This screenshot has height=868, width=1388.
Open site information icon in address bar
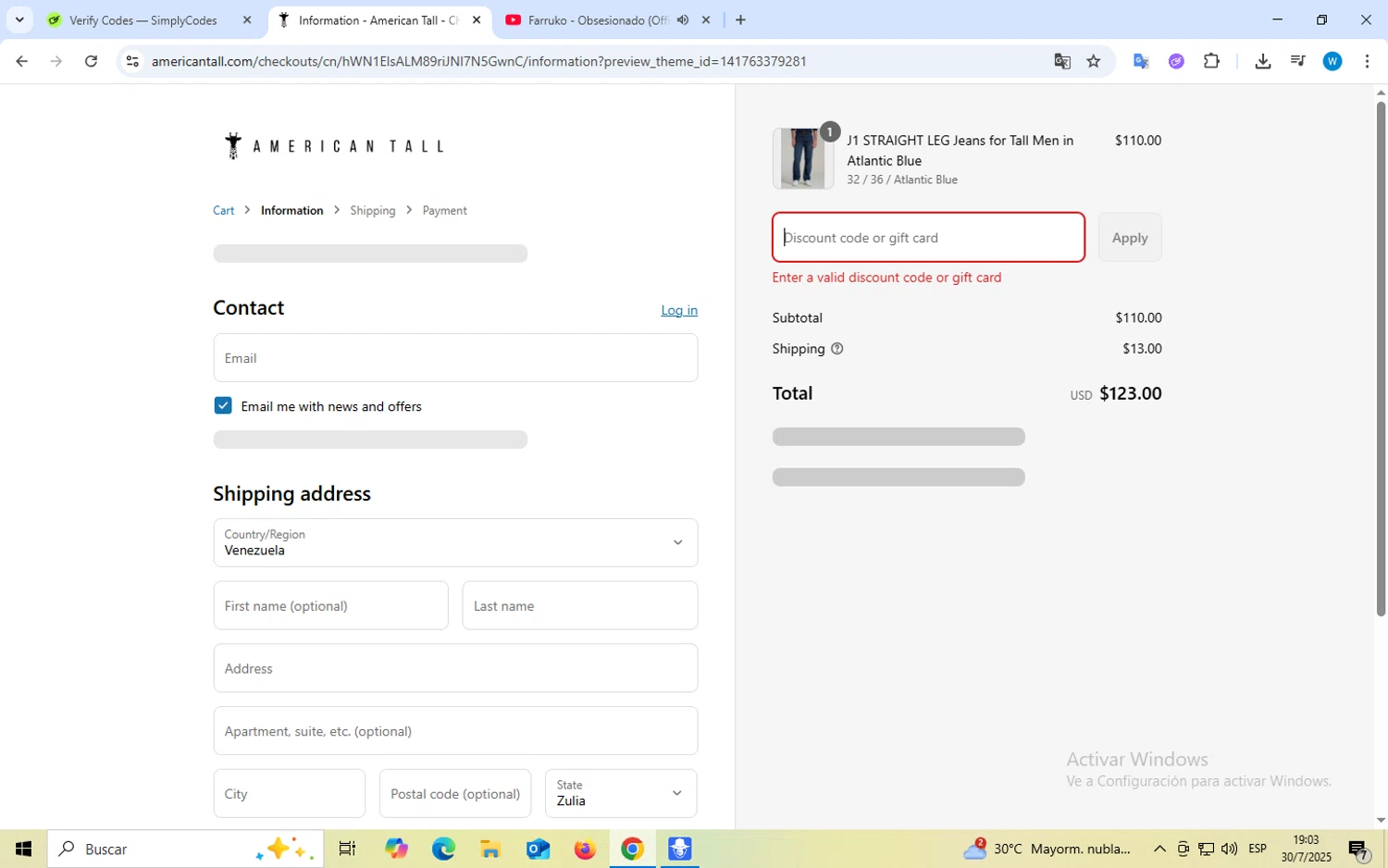pos(132,61)
